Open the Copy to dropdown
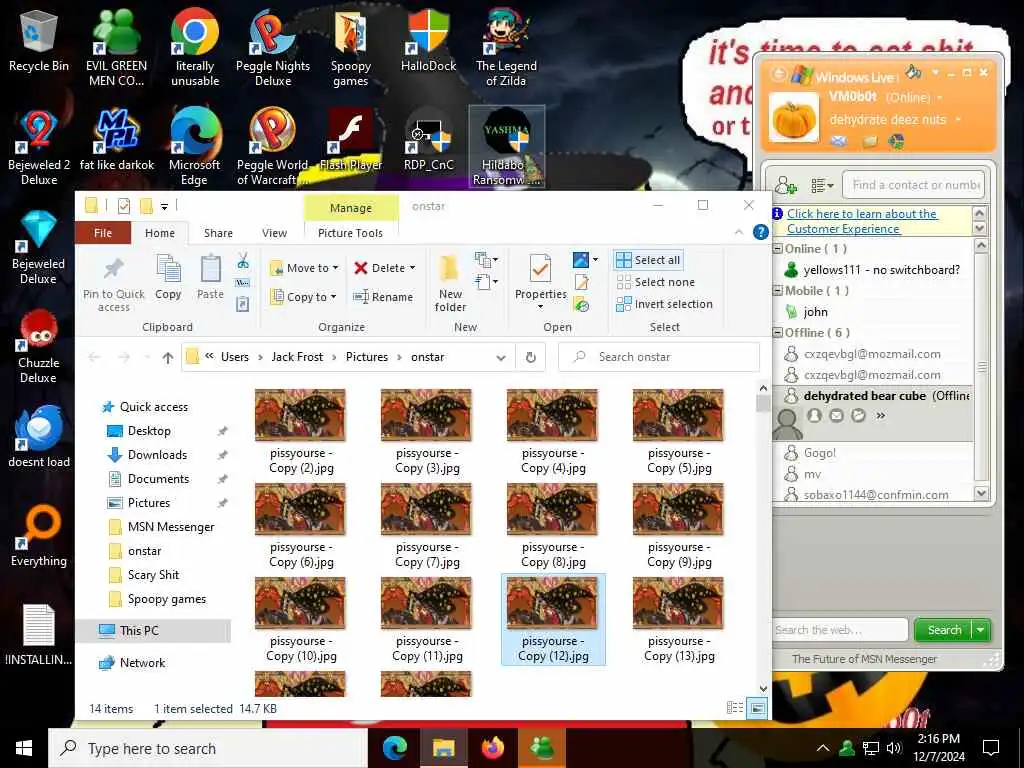 (304, 296)
